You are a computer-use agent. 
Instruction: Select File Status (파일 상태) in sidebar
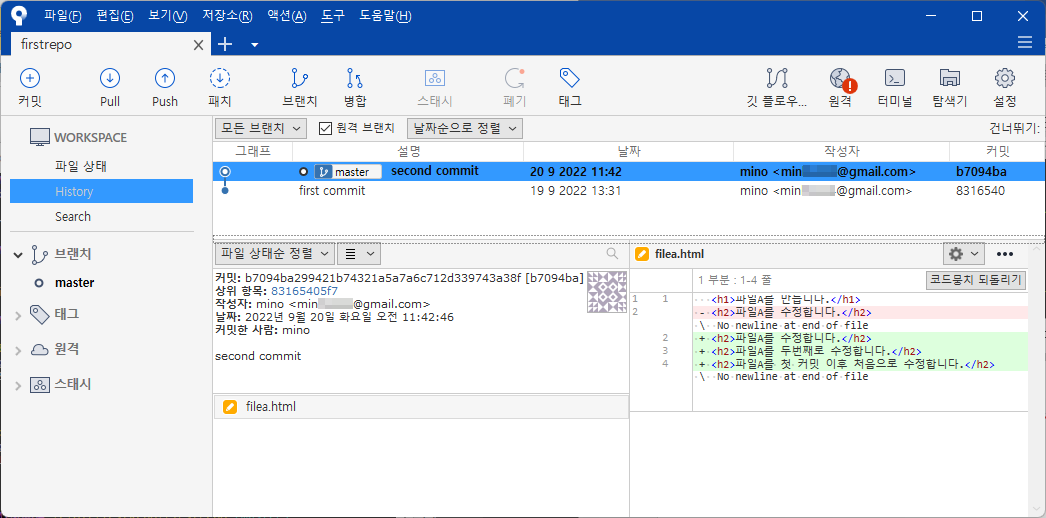point(81,166)
